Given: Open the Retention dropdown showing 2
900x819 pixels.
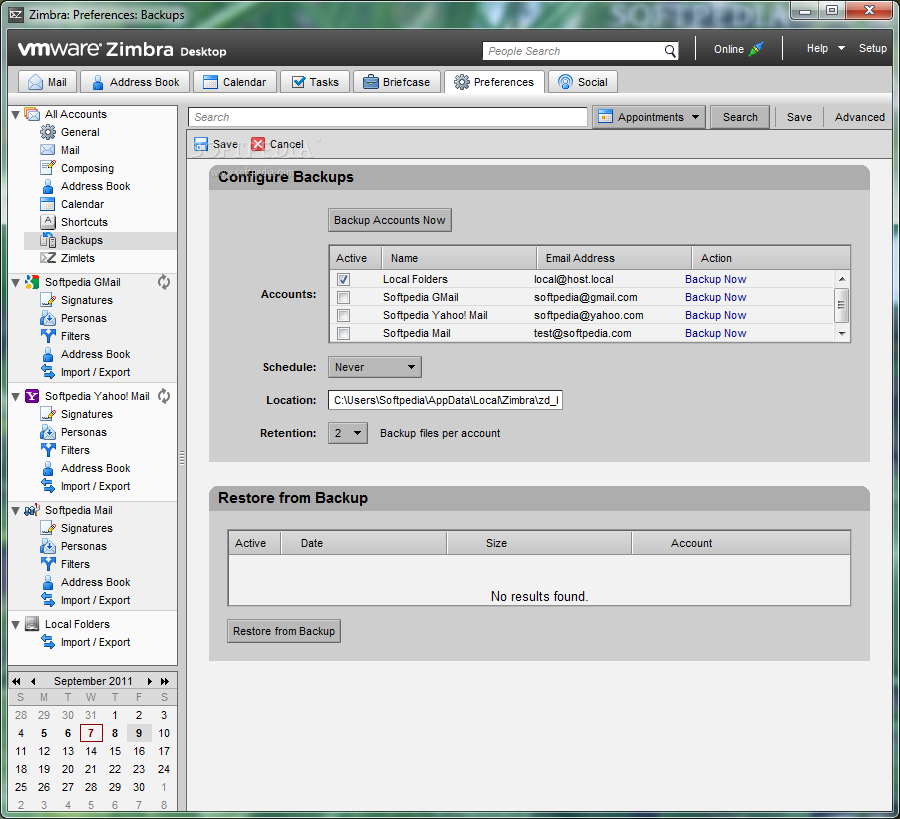Looking at the screenshot, I should (x=348, y=433).
